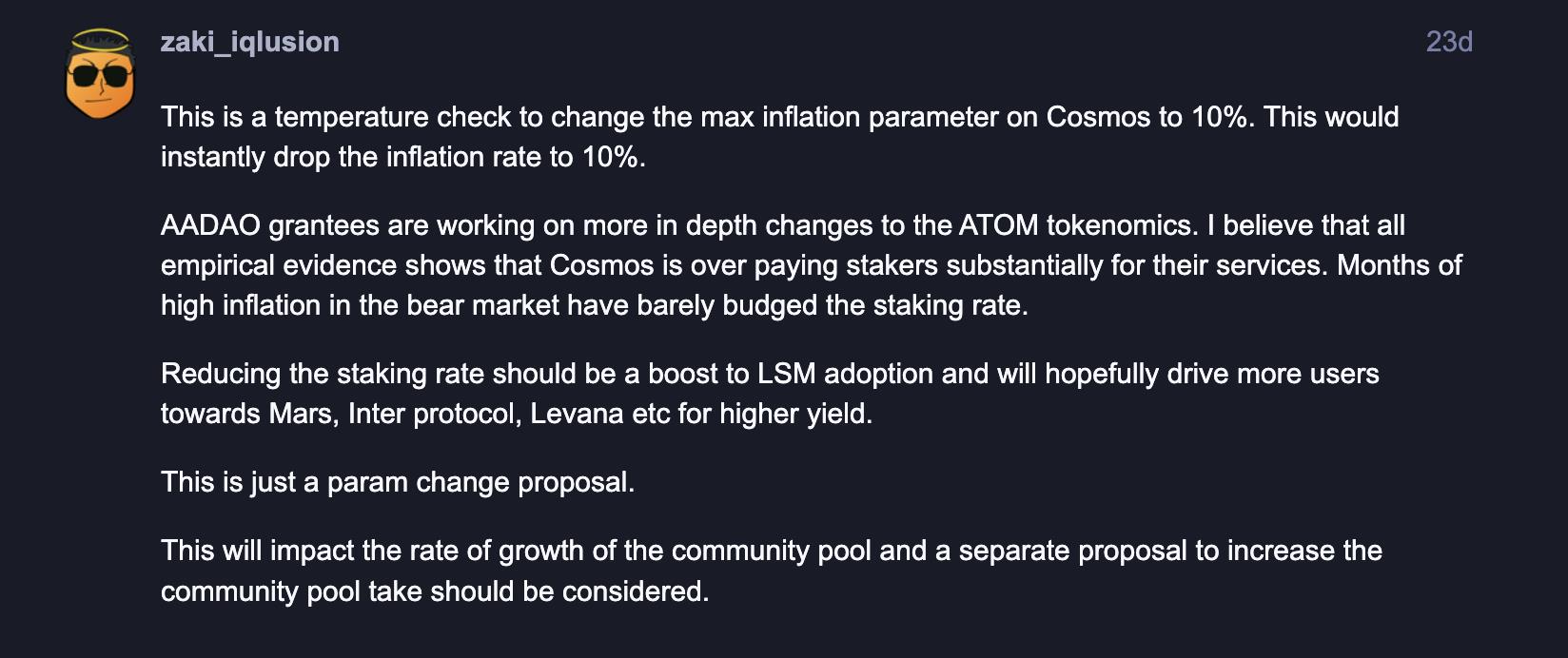Click the word "AADAO" in the post

pyautogui.click(x=210, y=225)
